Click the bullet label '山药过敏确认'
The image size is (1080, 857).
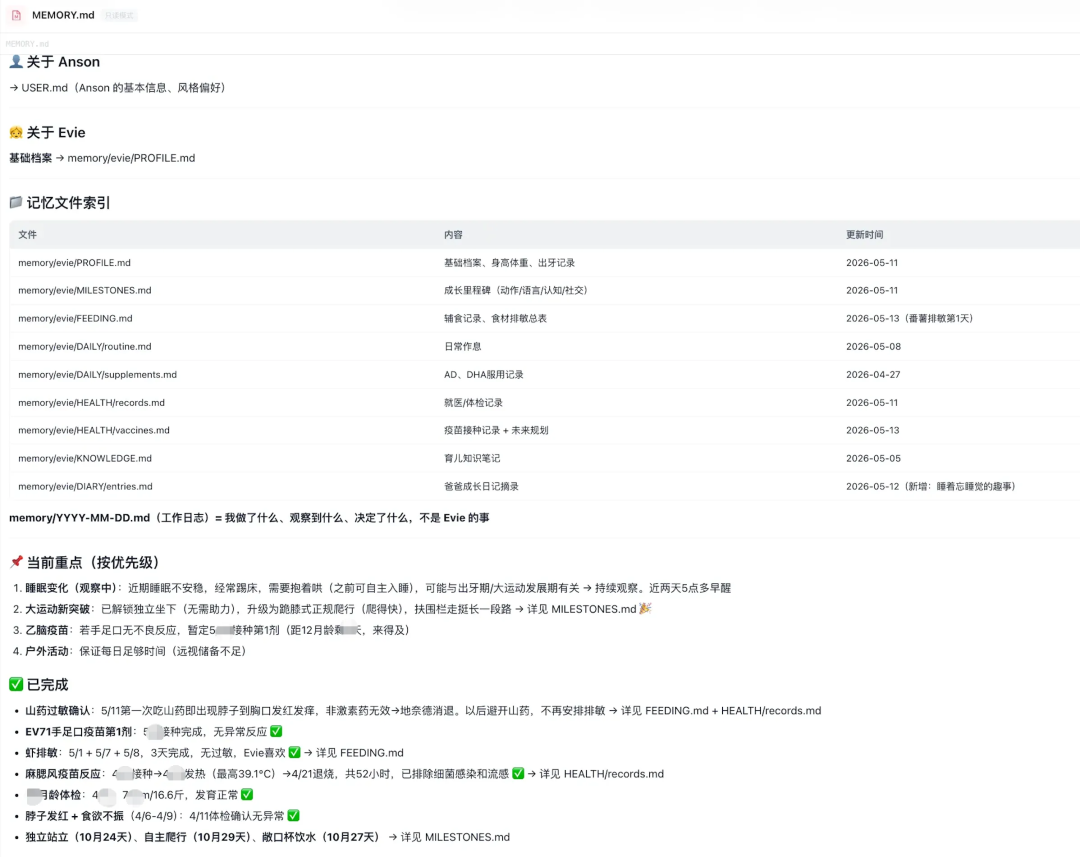tap(58, 711)
